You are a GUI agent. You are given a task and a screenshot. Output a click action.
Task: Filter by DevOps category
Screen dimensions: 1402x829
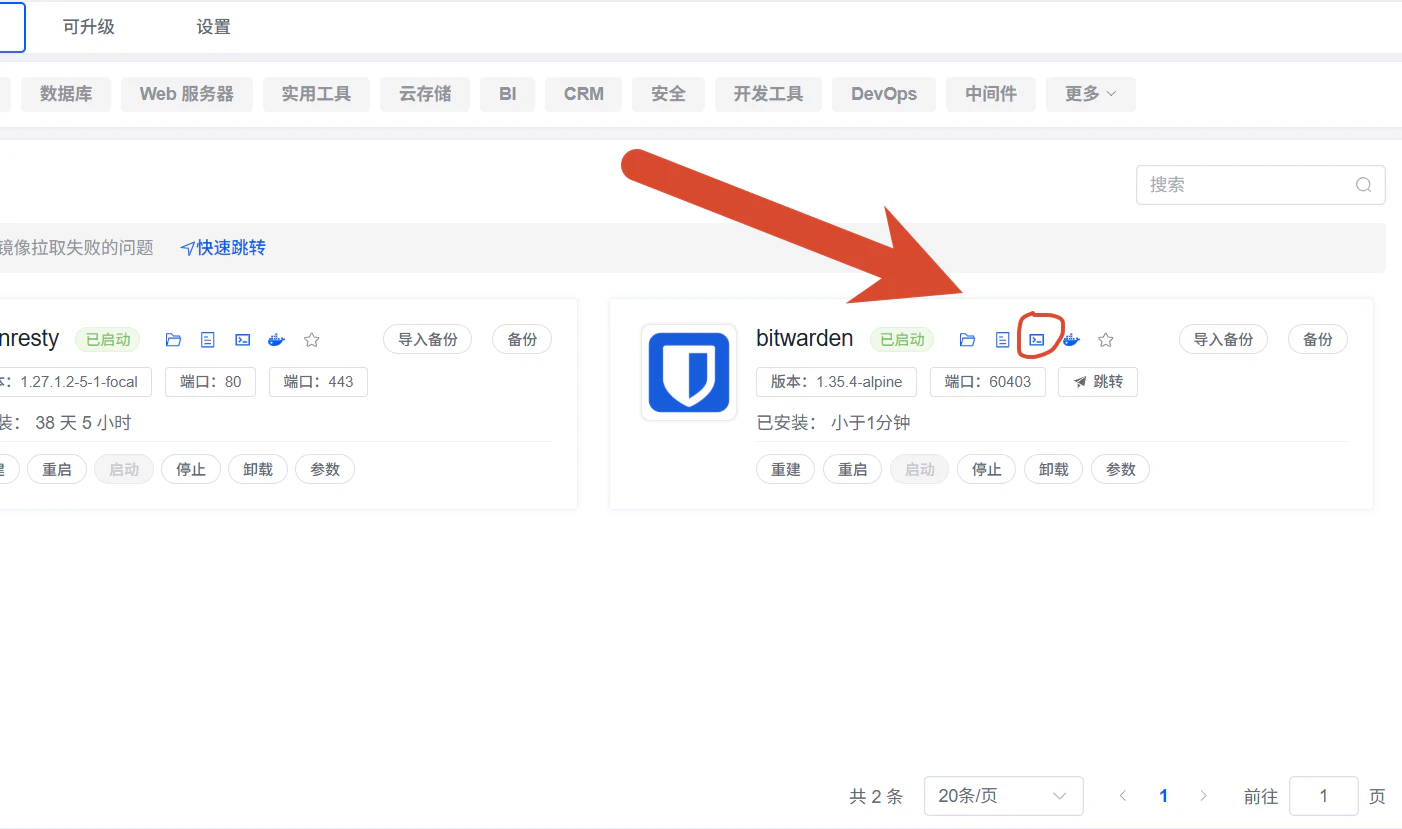[884, 94]
